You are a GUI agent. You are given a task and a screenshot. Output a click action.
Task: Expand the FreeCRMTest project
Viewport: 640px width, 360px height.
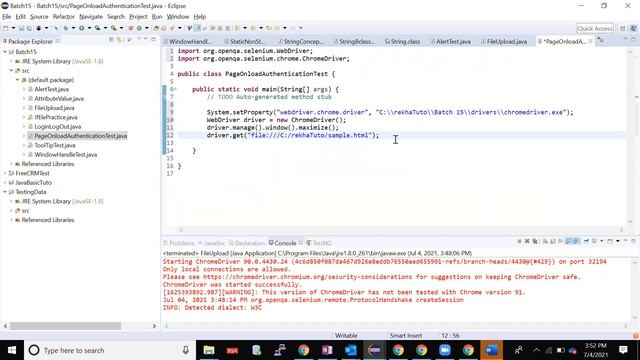[x=5, y=173]
